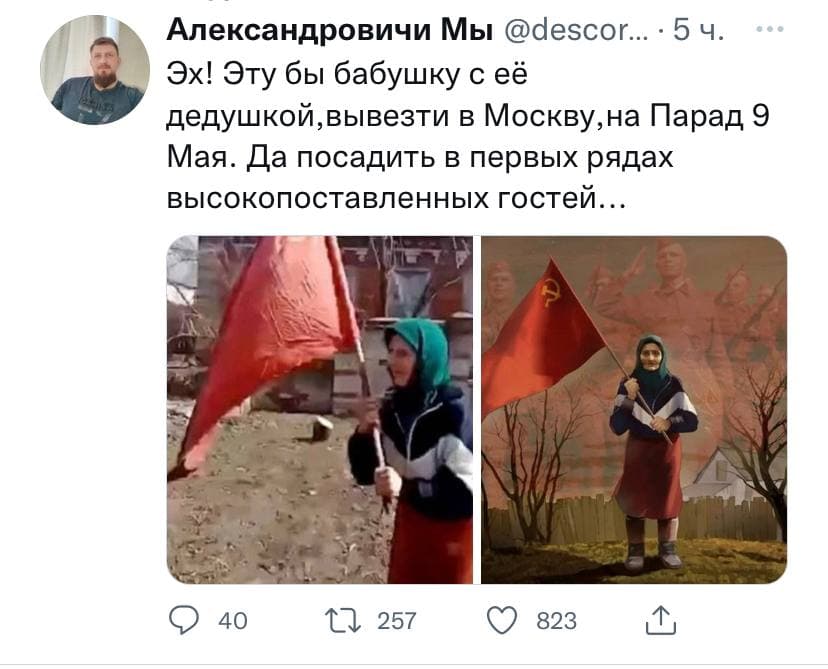Open the author's profile avatar photo
Viewport: 828px width, 669px height.
click(x=95, y=70)
